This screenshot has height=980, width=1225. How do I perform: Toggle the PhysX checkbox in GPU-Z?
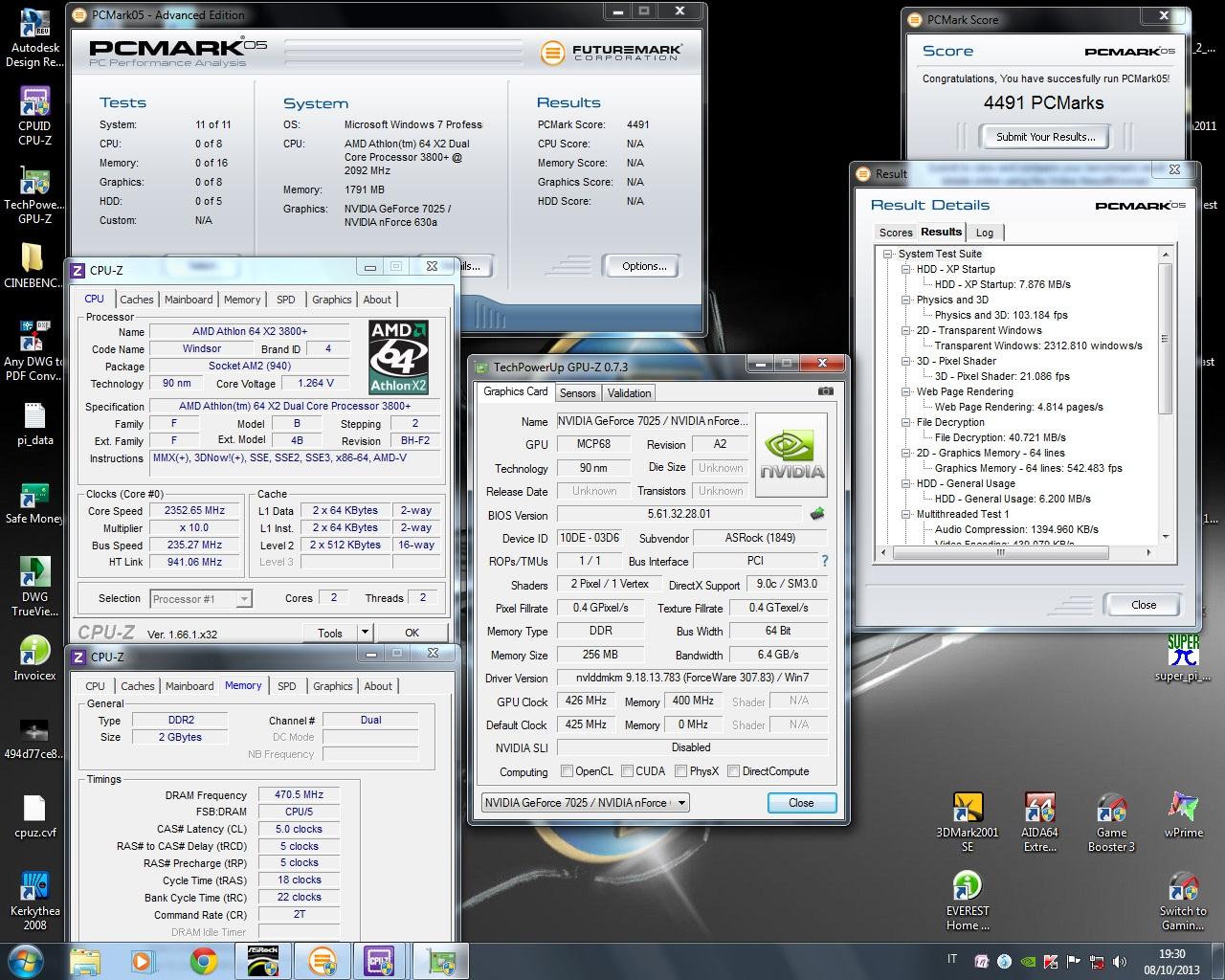click(x=680, y=770)
